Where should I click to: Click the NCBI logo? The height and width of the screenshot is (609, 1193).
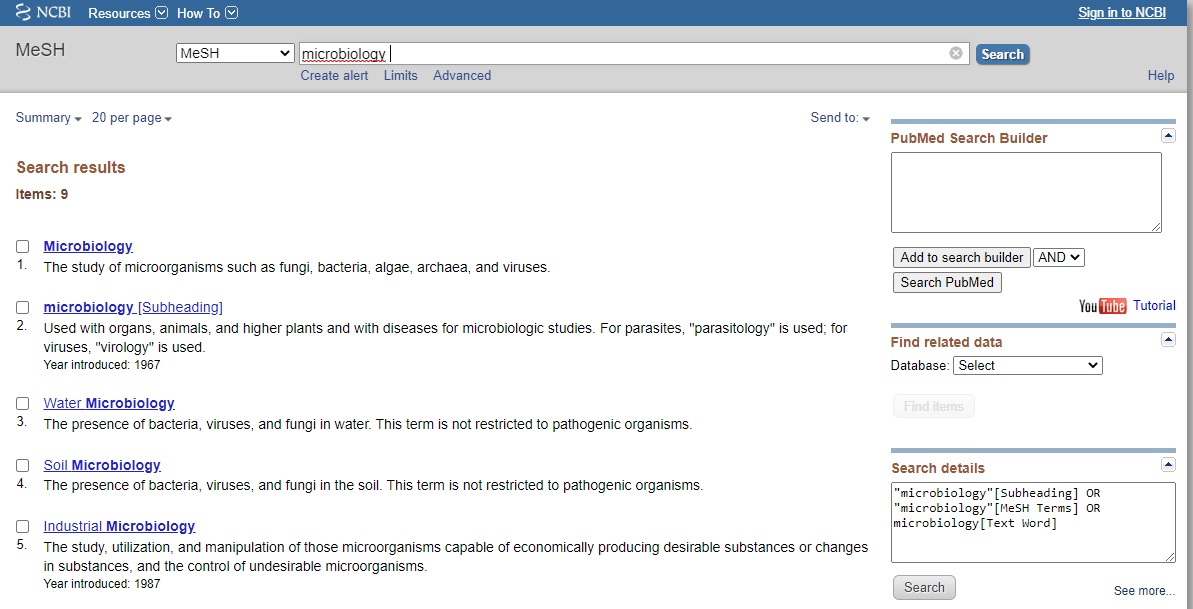[x=40, y=12]
